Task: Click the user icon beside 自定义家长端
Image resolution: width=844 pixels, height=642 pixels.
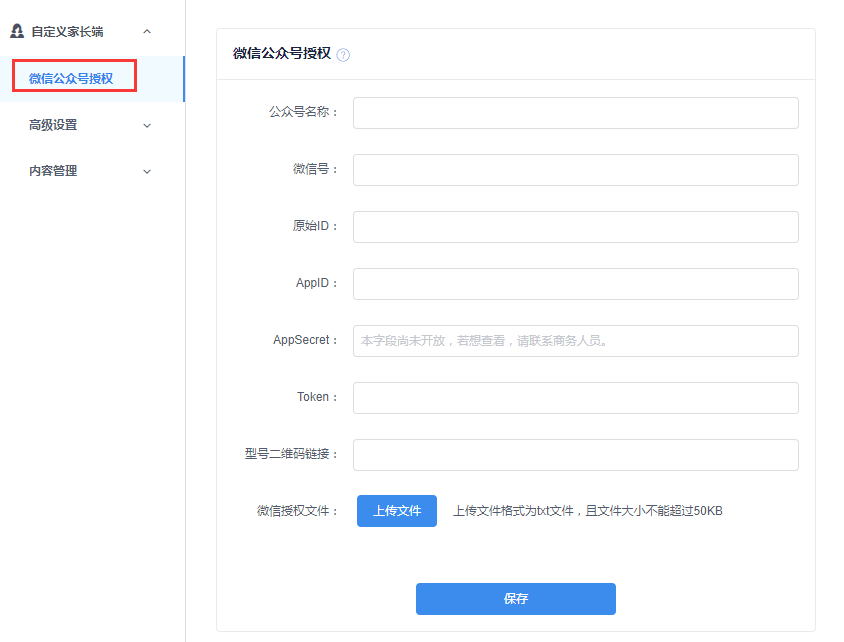Action: [x=16, y=30]
